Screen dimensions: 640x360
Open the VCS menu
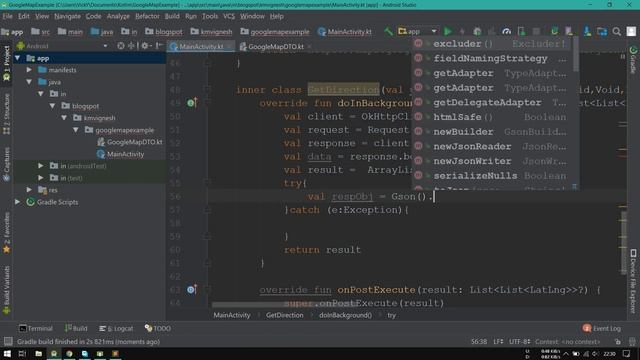tap(229, 16)
